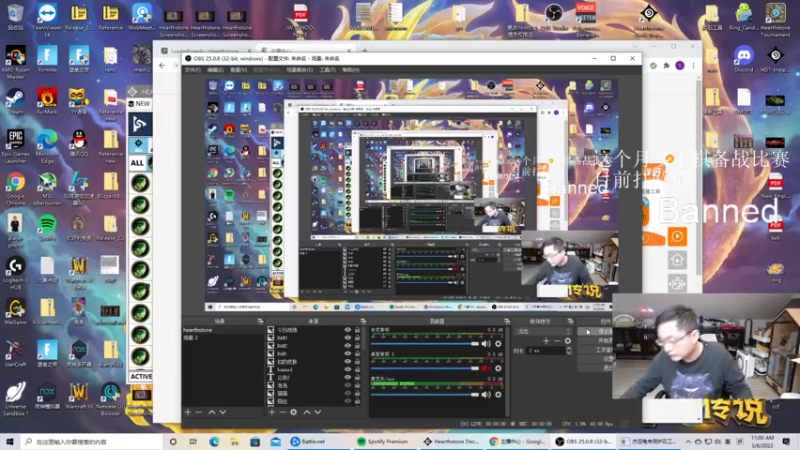Click the 工作室 mode button in OBS controls

tap(596, 350)
